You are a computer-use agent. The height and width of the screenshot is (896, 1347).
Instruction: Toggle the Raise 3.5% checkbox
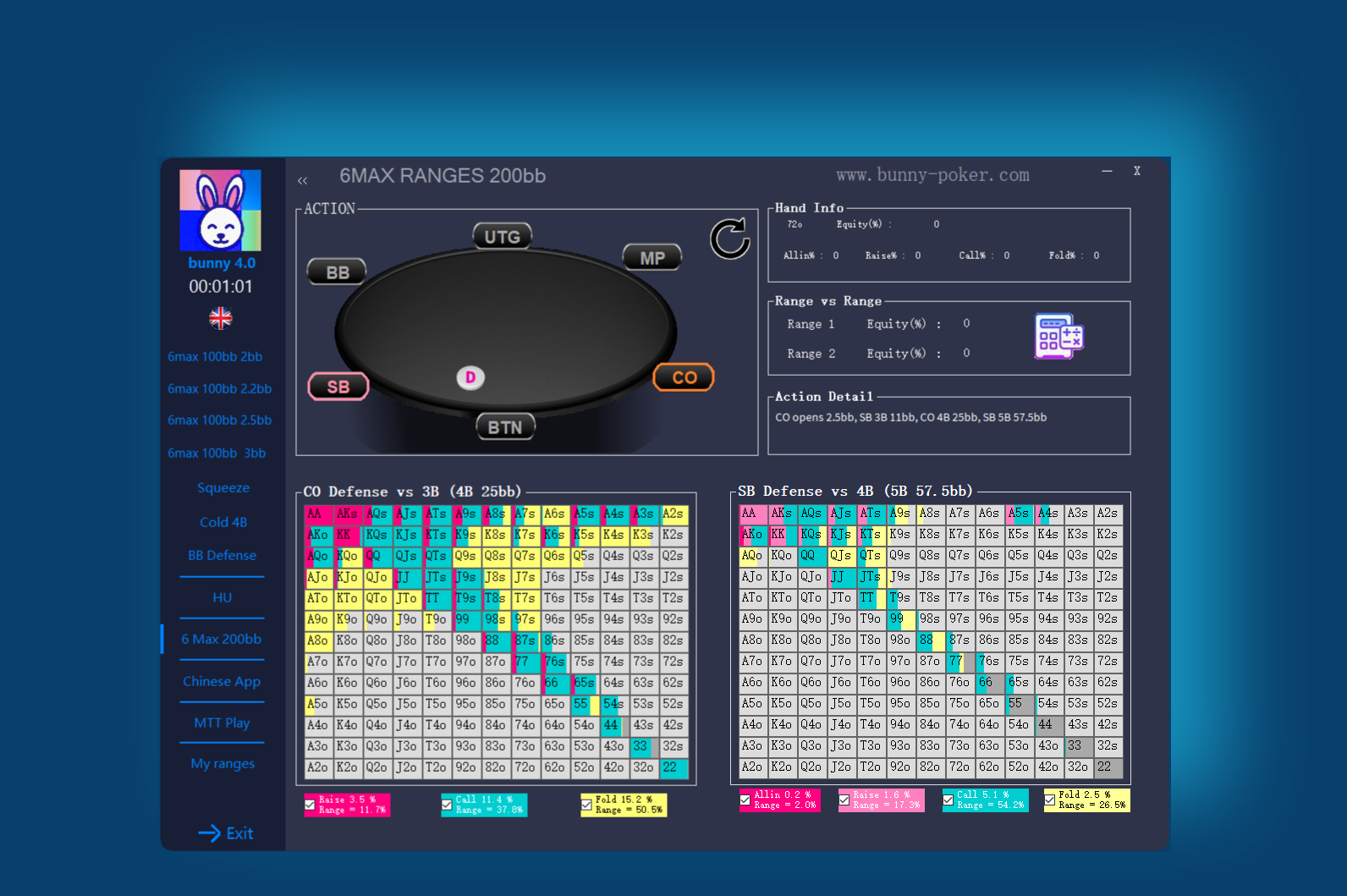[311, 805]
